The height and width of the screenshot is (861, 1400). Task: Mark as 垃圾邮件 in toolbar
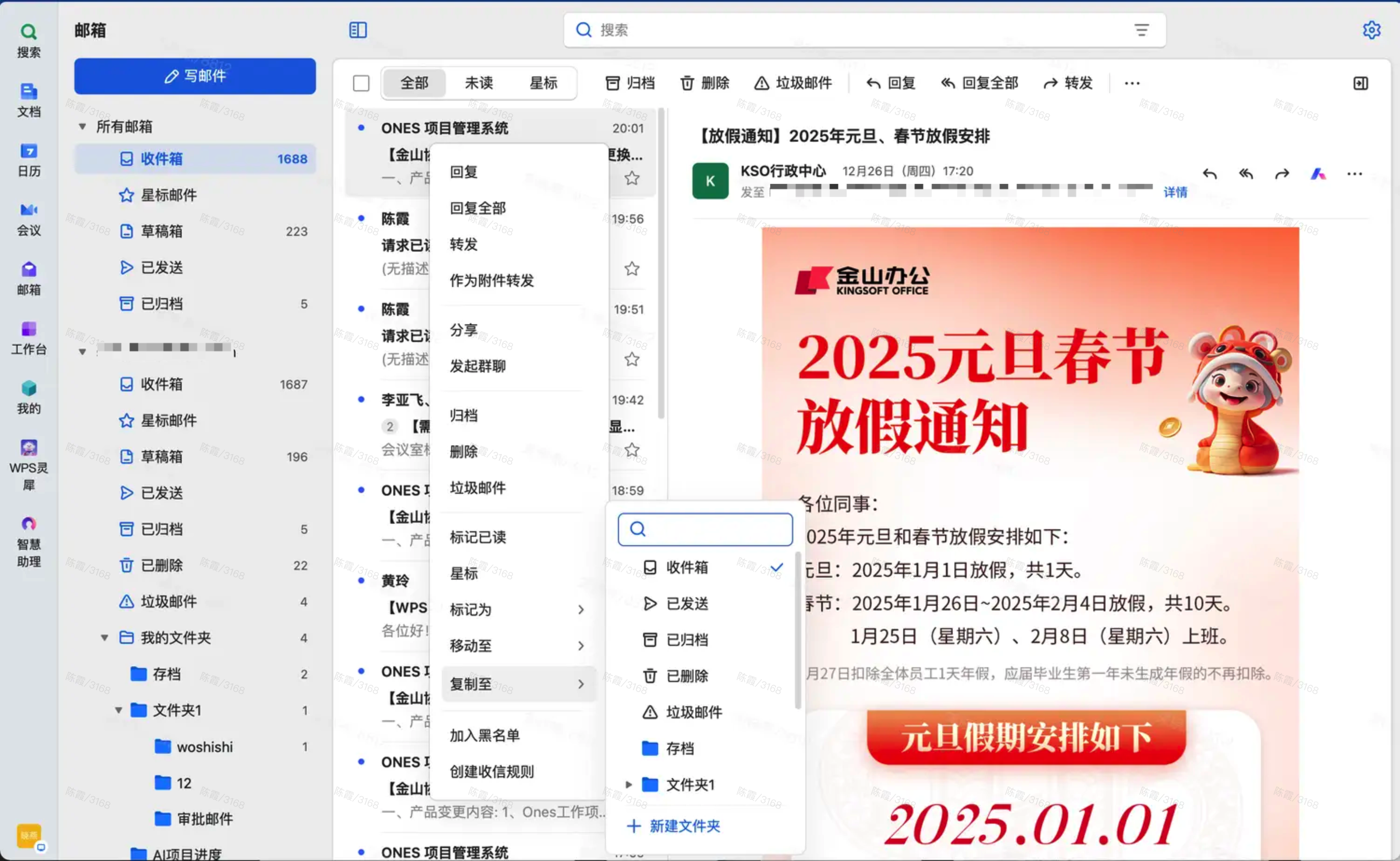tap(793, 83)
